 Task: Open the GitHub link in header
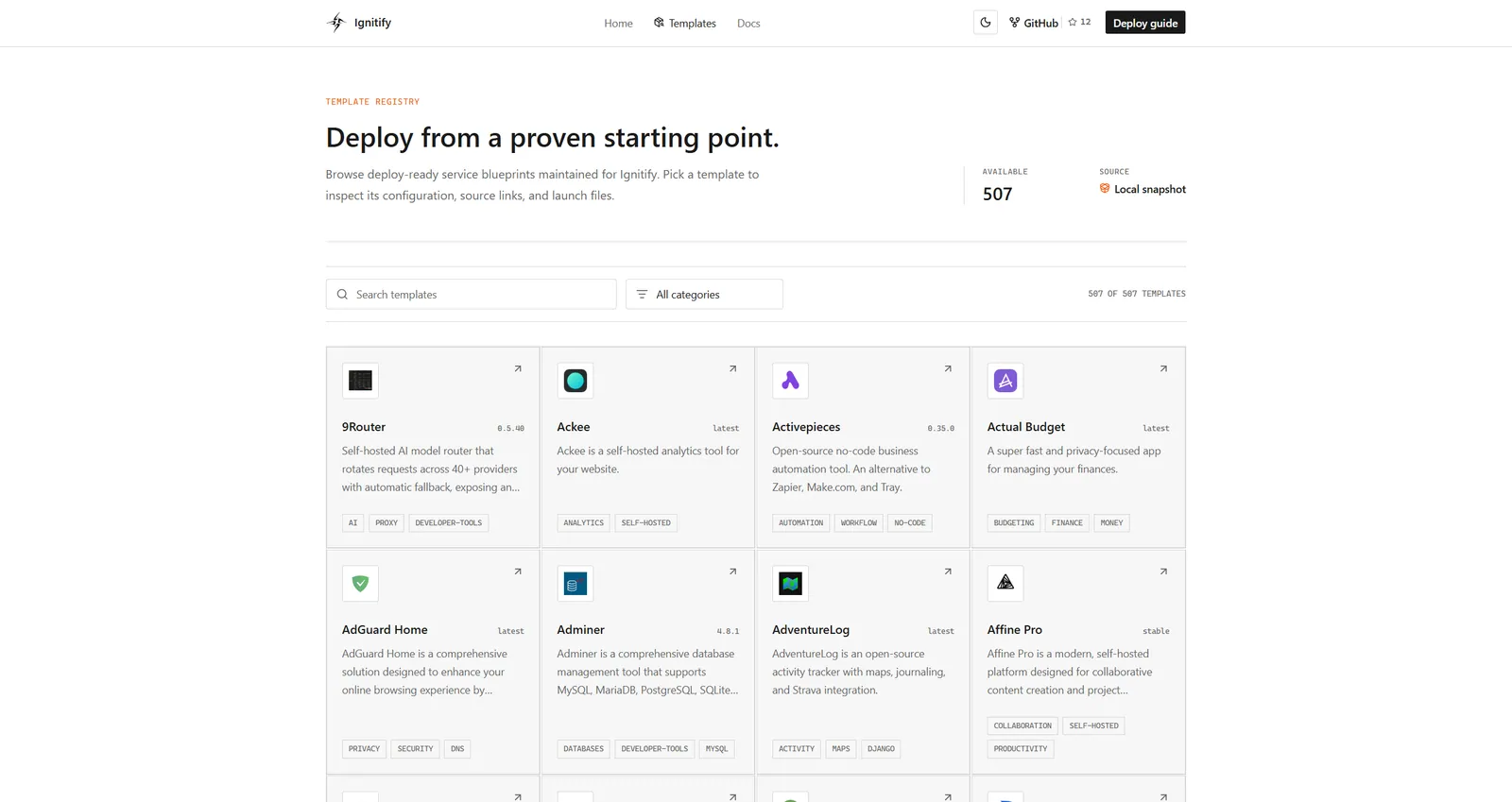click(1034, 23)
